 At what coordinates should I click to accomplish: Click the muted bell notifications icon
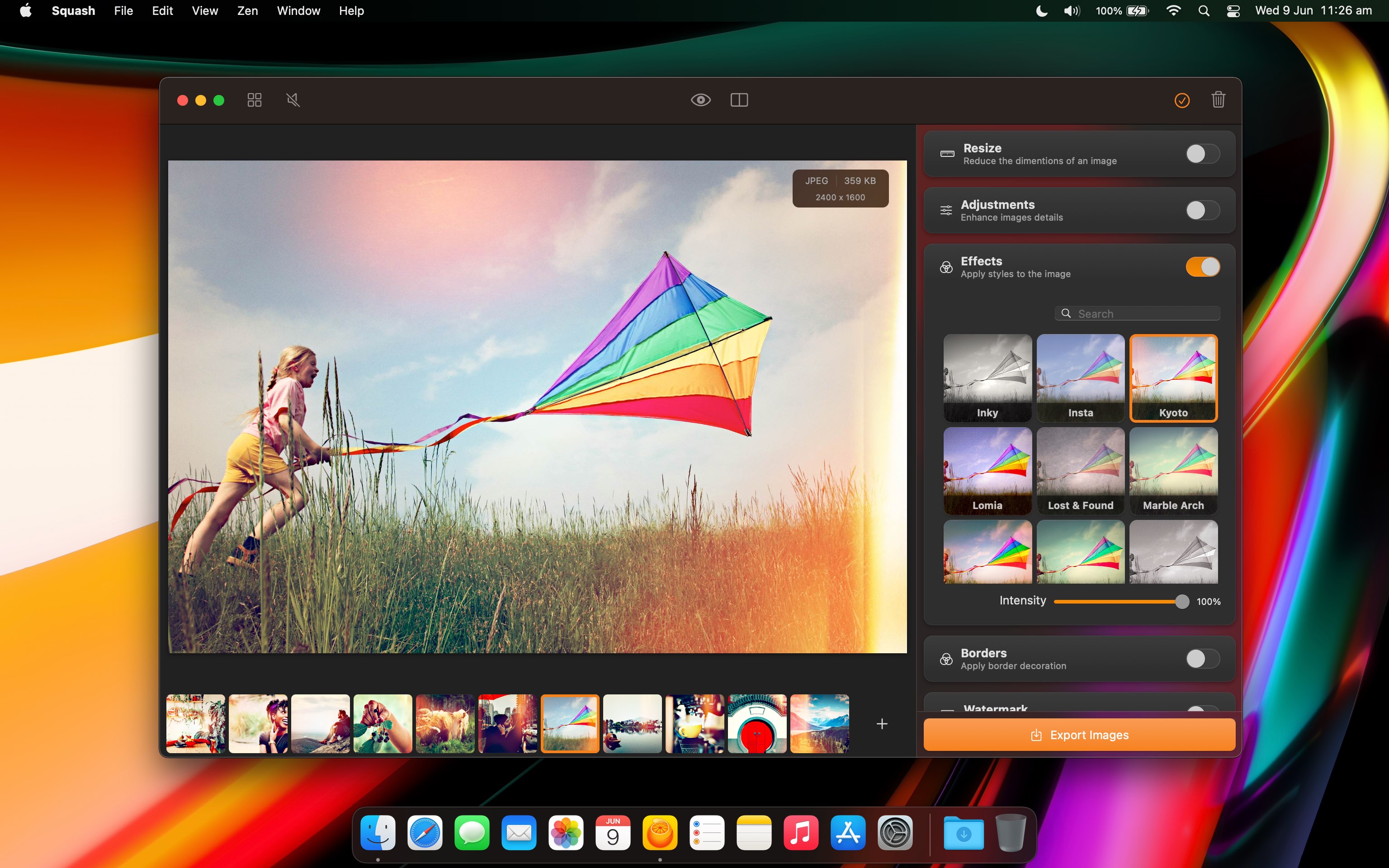pyautogui.click(x=293, y=100)
